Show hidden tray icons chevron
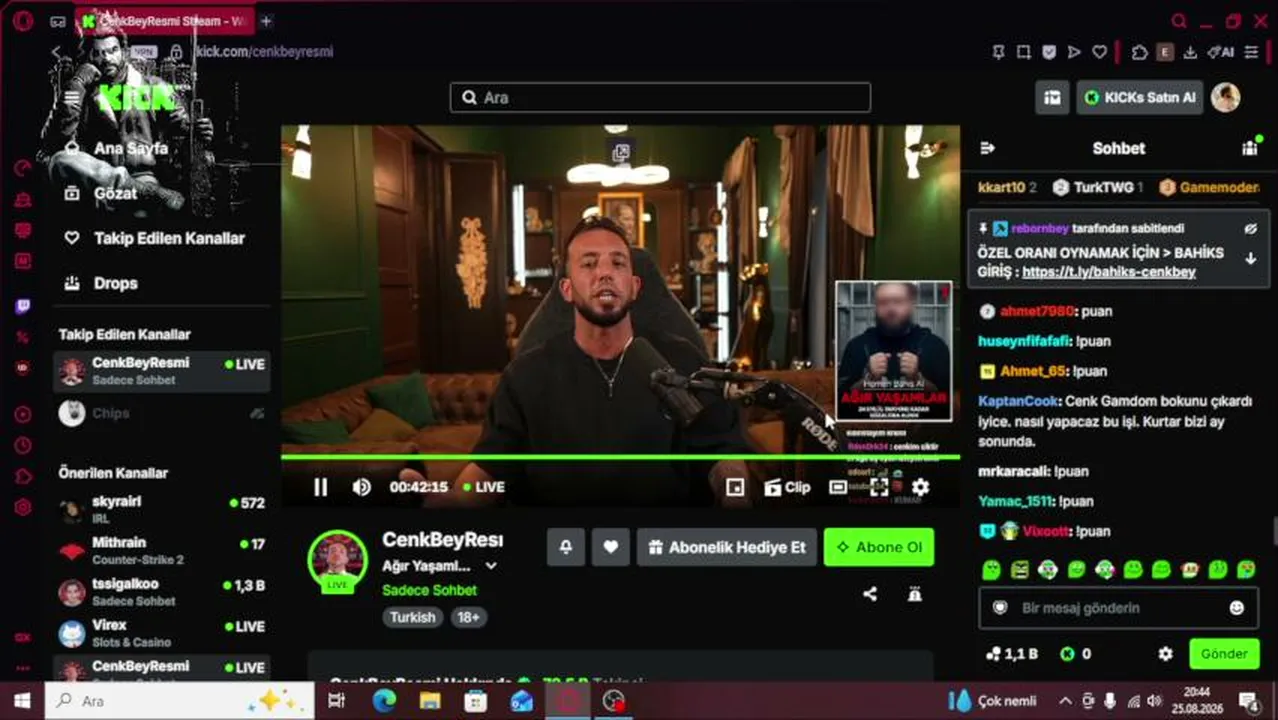The image size is (1278, 720). (1065, 701)
